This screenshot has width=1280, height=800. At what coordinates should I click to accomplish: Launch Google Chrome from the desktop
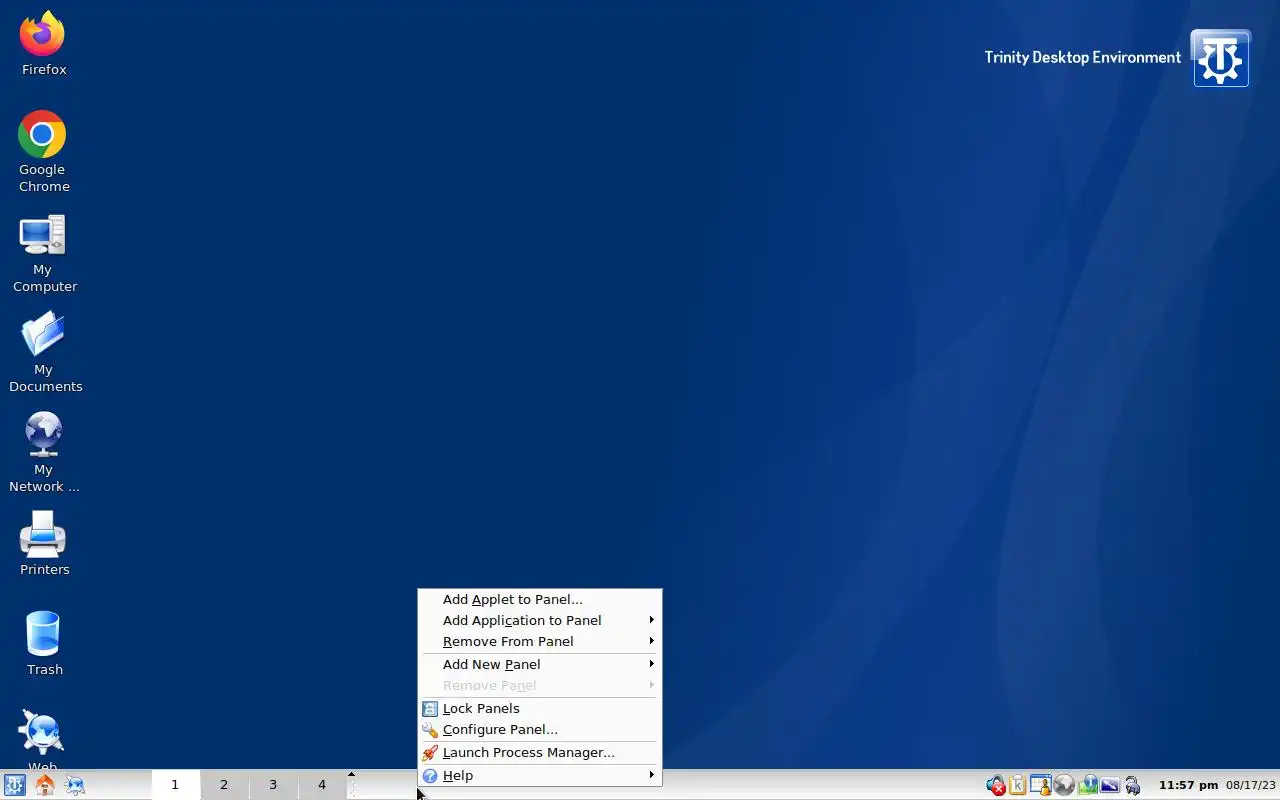click(x=43, y=151)
